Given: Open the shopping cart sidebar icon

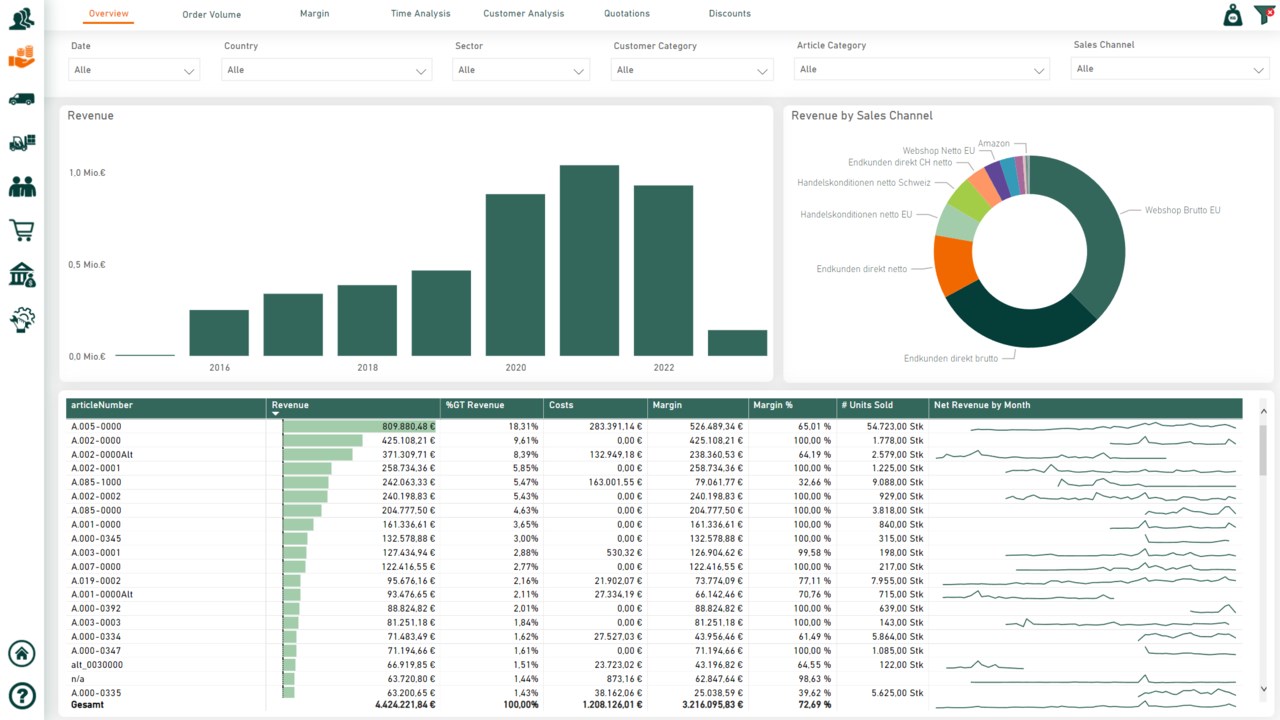Looking at the screenshot, I should click(21, 230).
